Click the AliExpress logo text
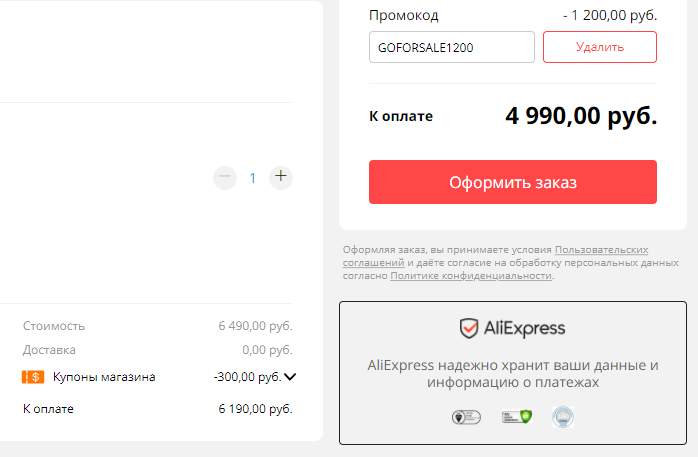 (x=524, y=329)
